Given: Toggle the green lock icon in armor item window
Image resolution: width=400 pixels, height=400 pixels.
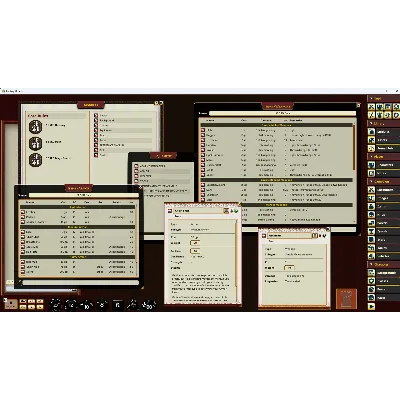Looking at the screenshot, I should tap(236, 211).
